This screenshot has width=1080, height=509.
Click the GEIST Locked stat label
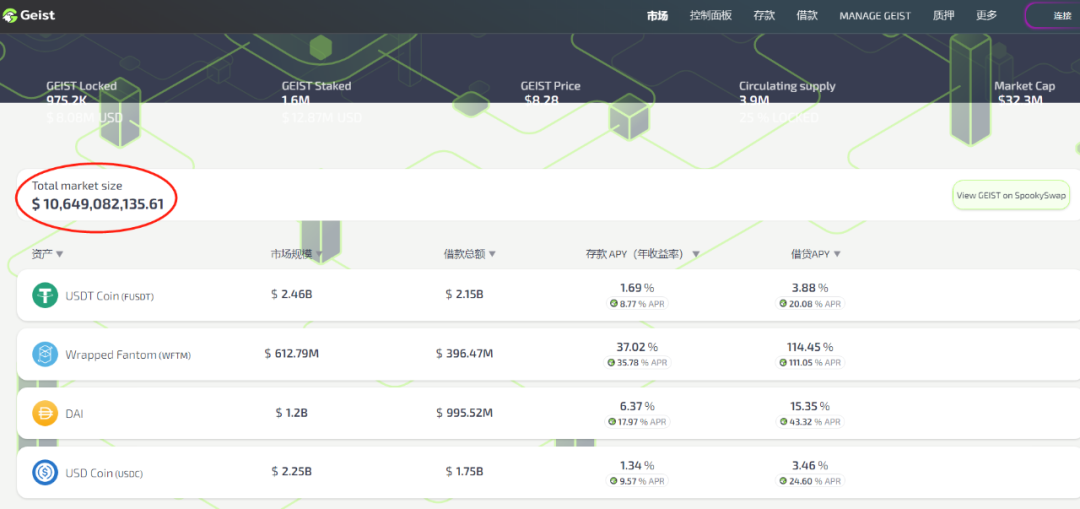coord(81,86)
